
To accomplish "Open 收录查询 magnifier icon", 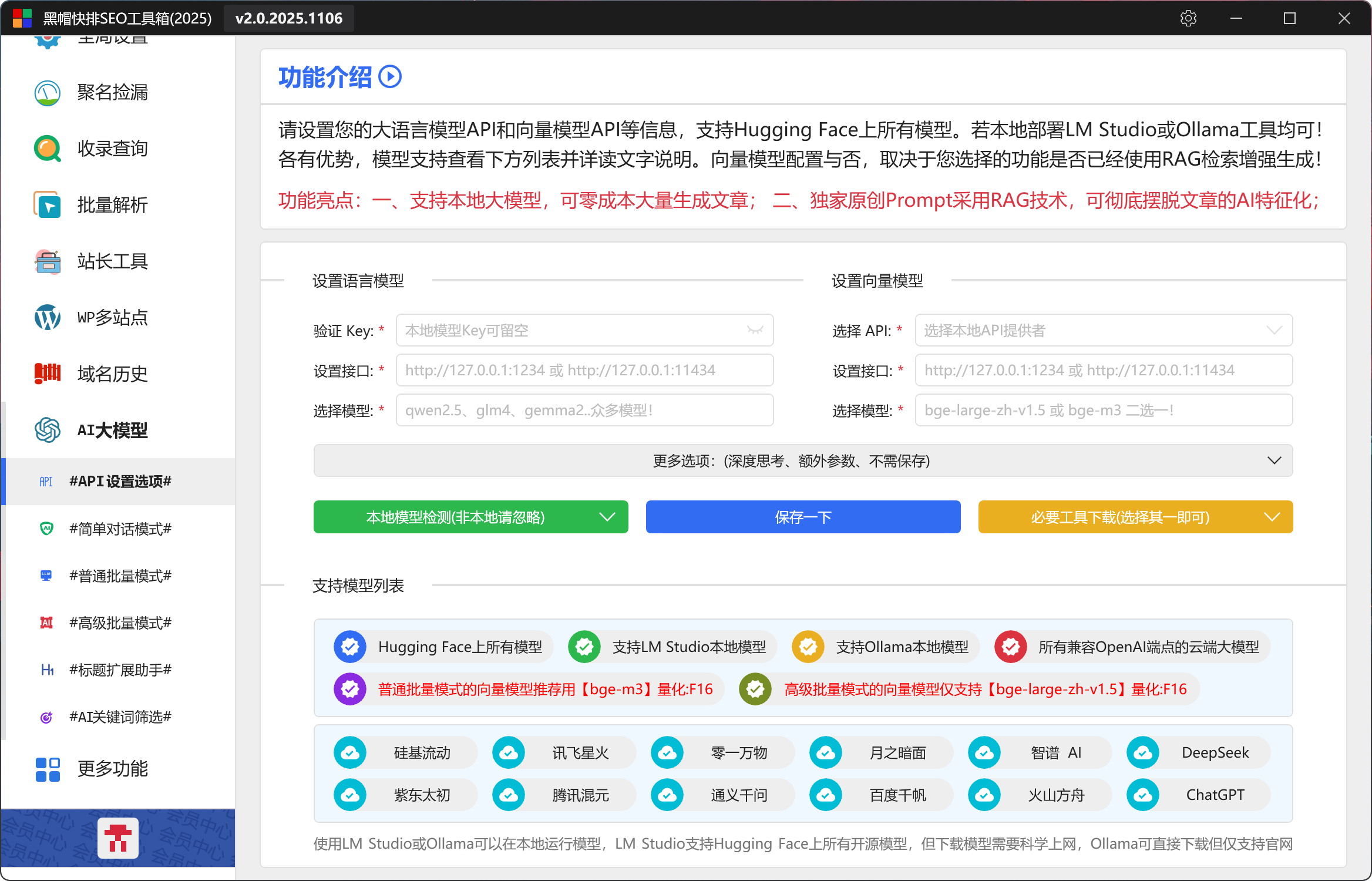I will 48,149.
